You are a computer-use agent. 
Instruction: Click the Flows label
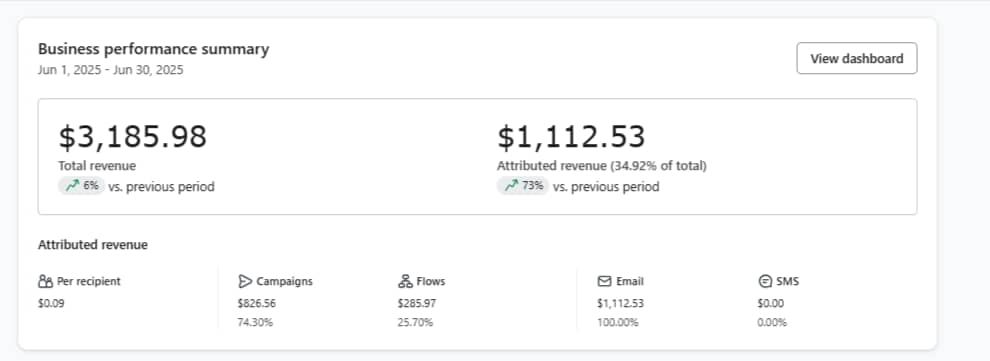point(431,281)
